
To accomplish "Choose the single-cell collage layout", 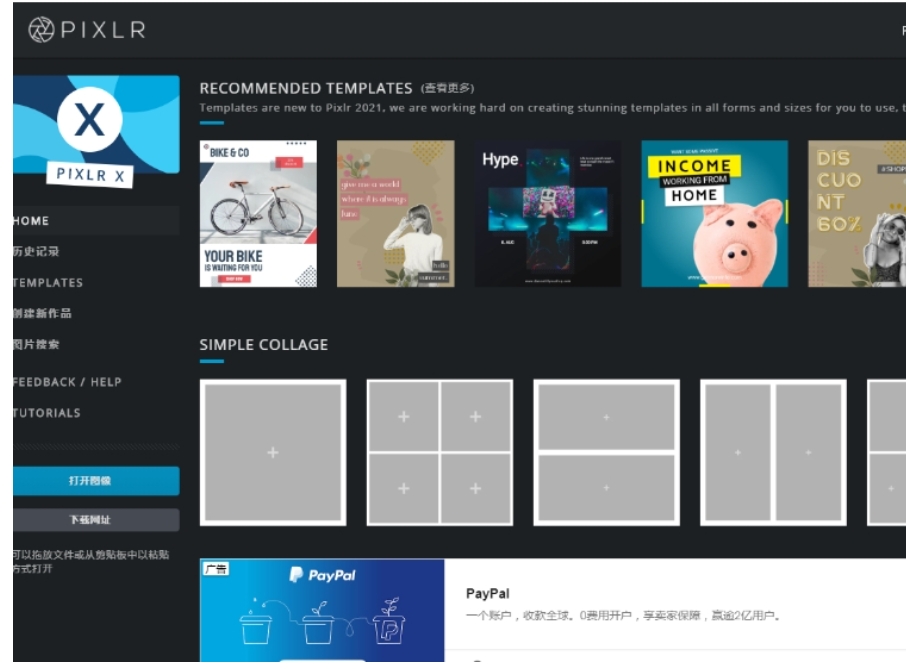I will (x=273, y=452).
